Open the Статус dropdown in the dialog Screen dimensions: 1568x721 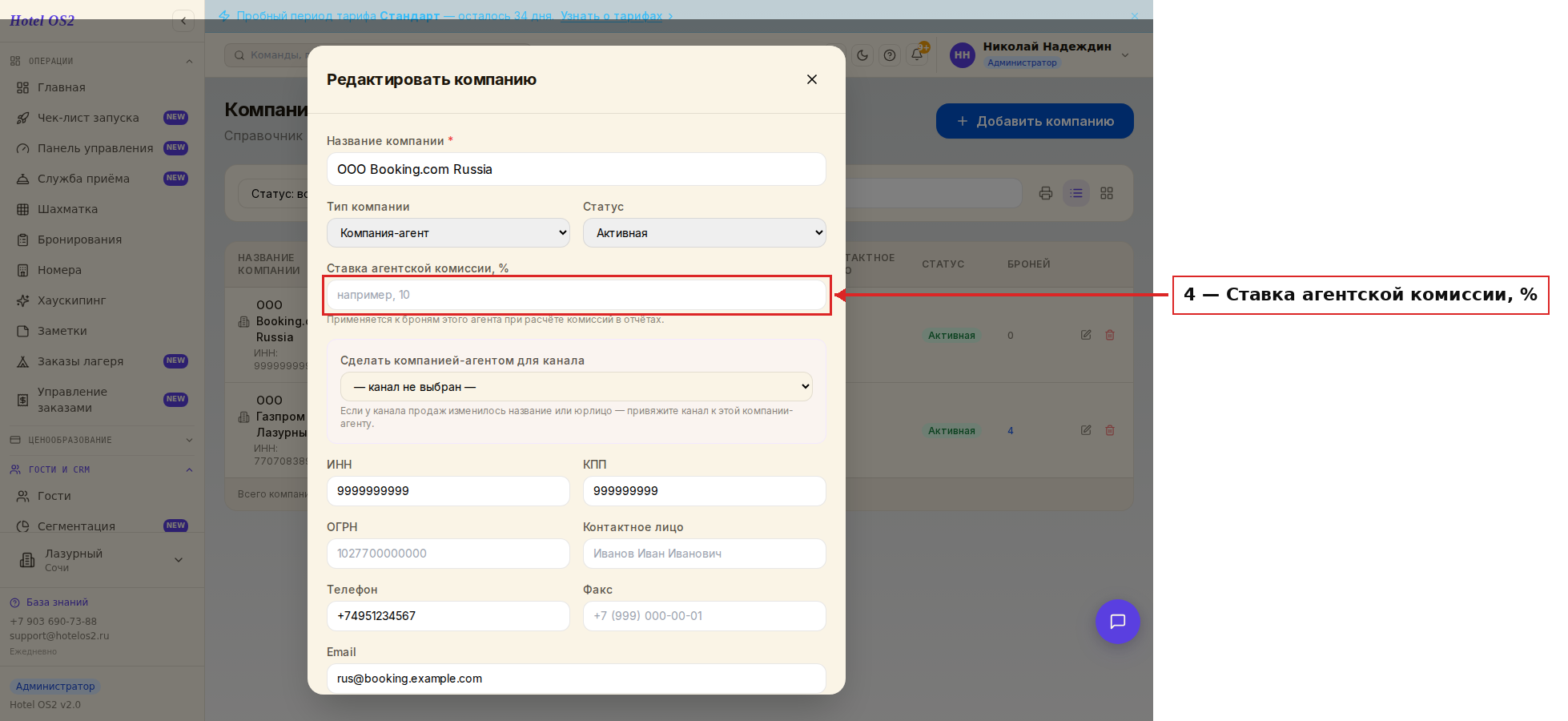pyautogui.click(x=705, y=233)
